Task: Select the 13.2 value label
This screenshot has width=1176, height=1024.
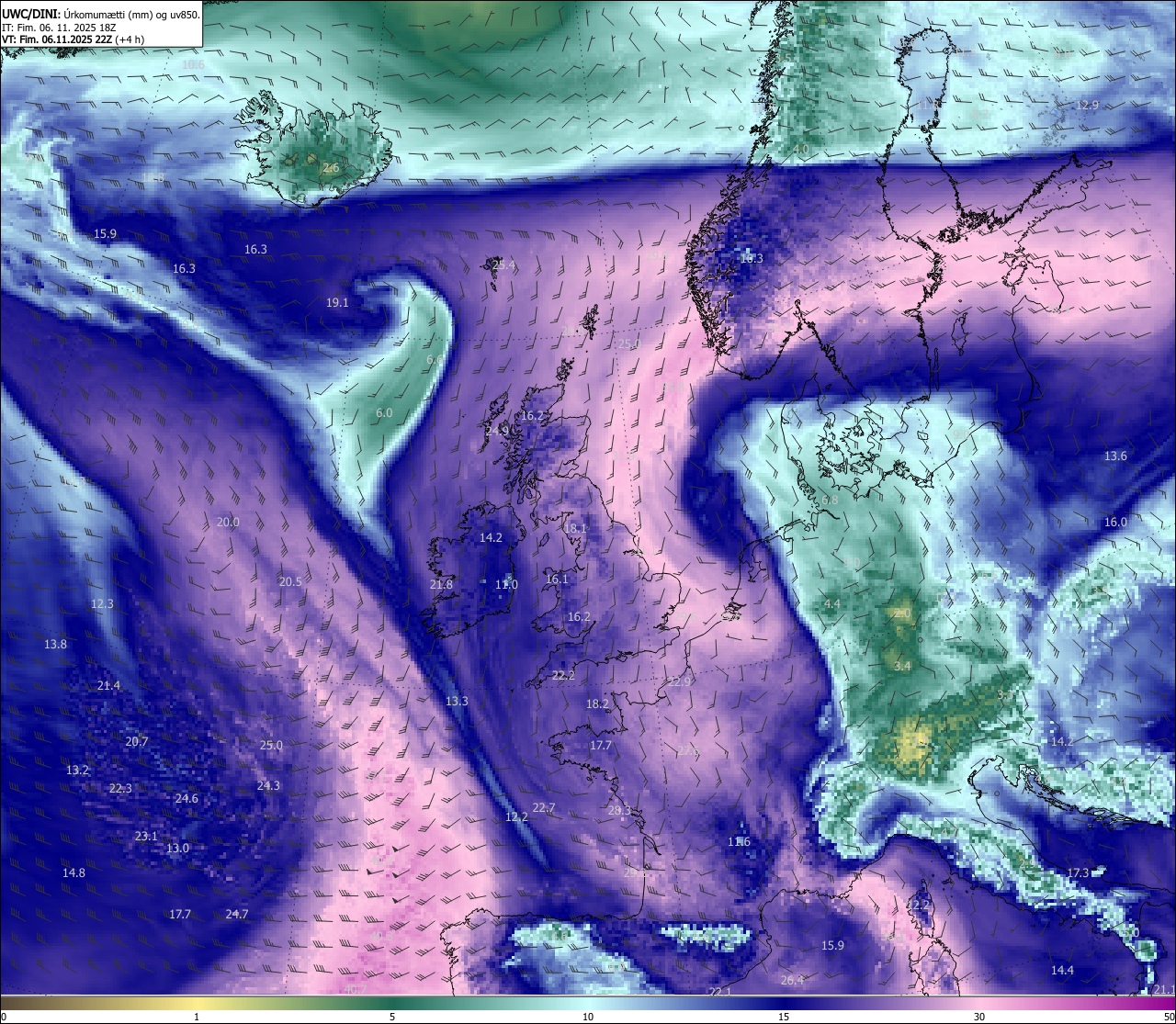Action: pyautogui.click(x=77, y=770)
